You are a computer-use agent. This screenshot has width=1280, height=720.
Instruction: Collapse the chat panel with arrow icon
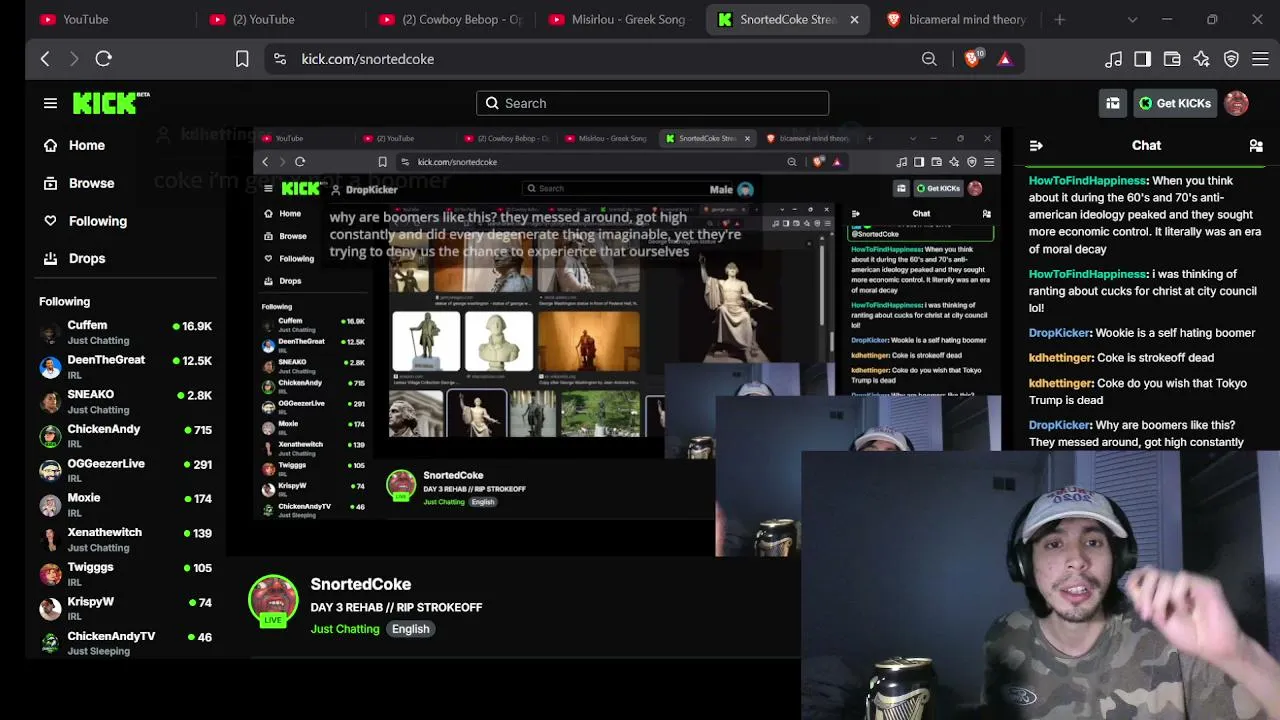click(x=1036, y=146)
